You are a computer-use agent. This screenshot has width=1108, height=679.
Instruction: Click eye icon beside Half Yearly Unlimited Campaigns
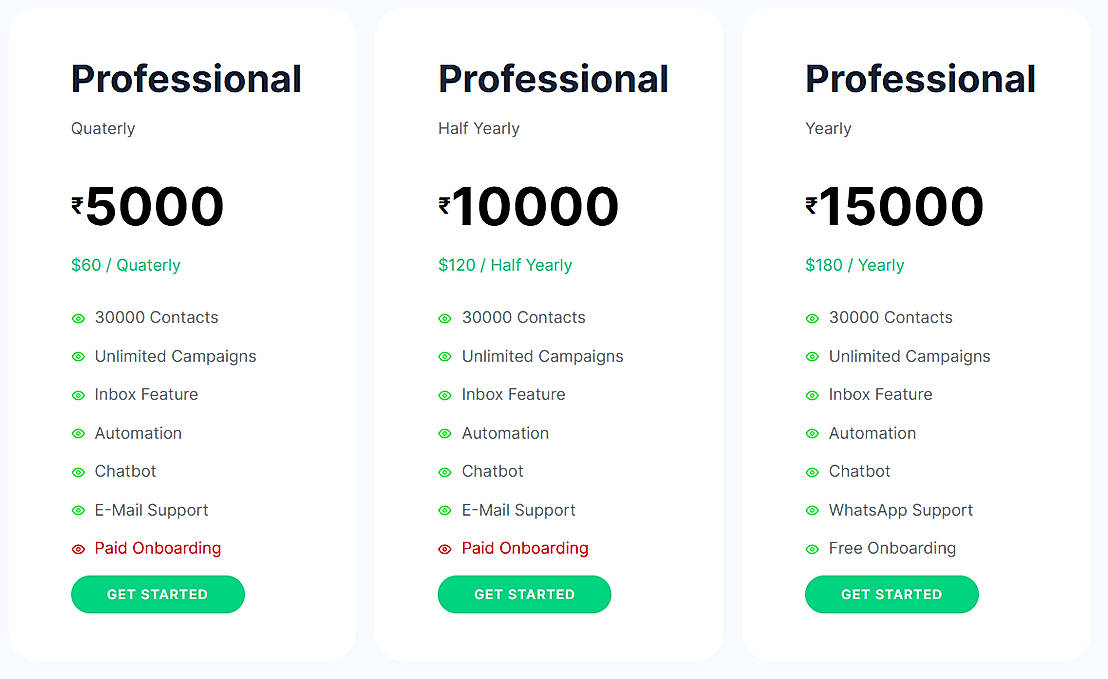coord(445,357)
